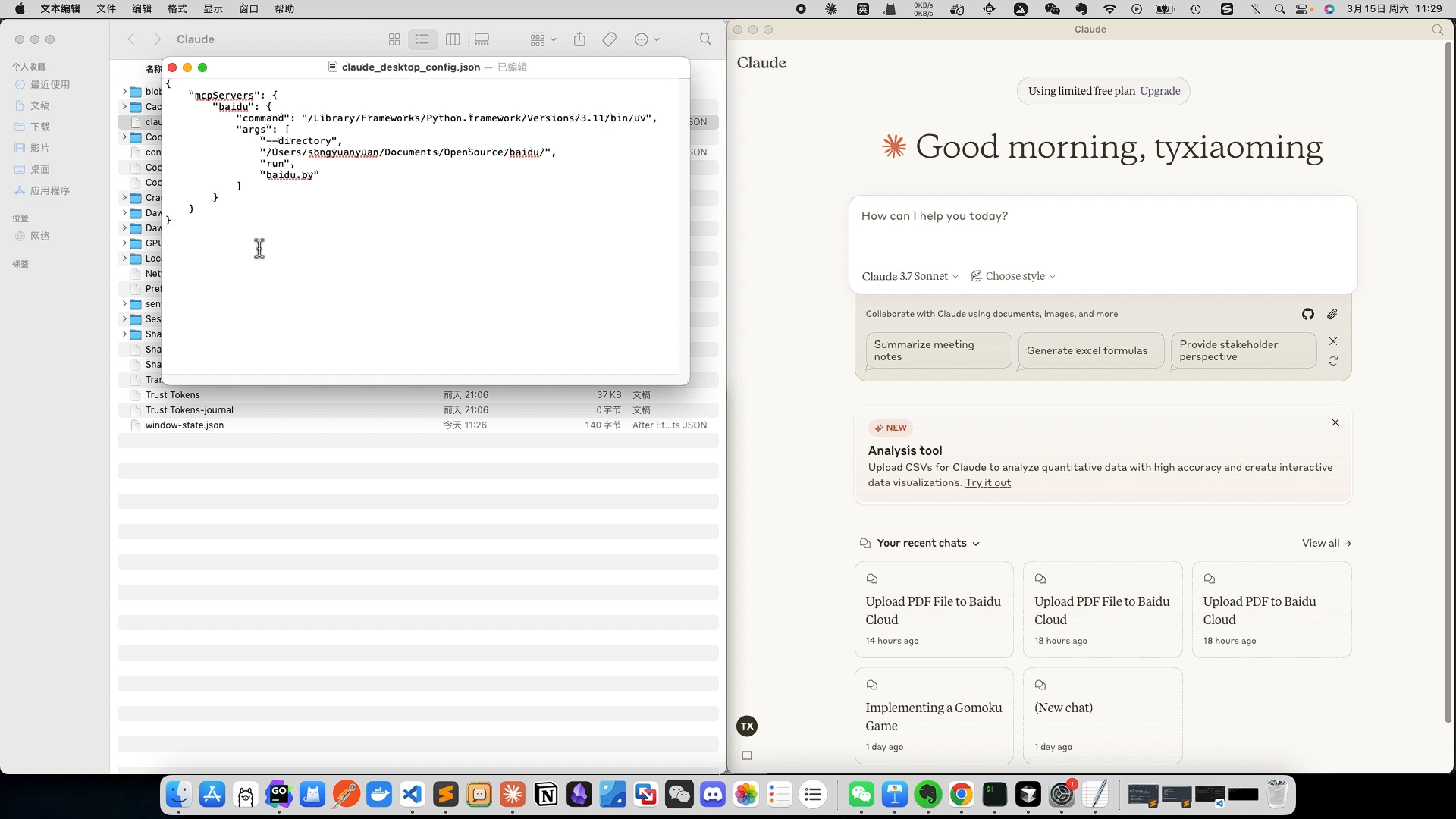Expand the Cra folder row in Finder

click(124, 197)
